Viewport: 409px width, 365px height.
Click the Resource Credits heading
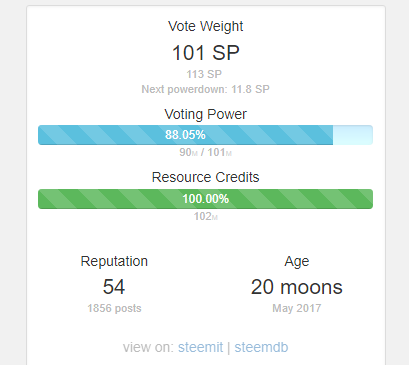click(206, 177)
